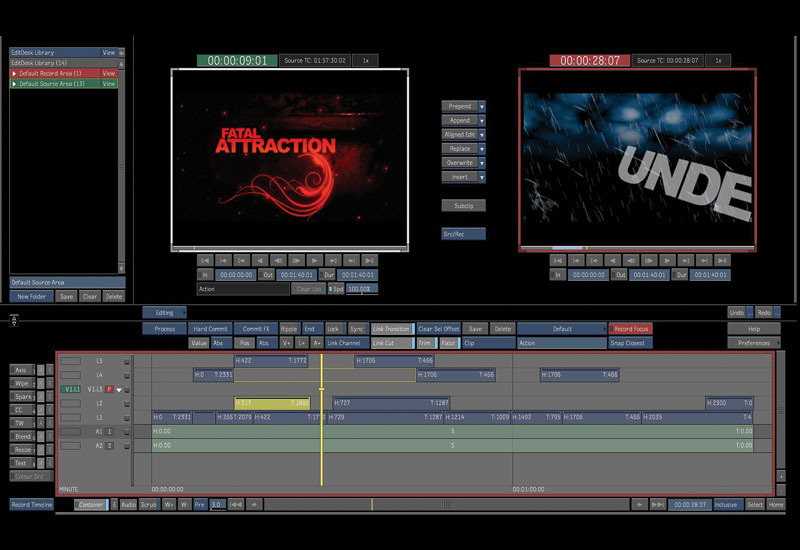Click the timeline vertical zoom plus button

pos(781,476)
